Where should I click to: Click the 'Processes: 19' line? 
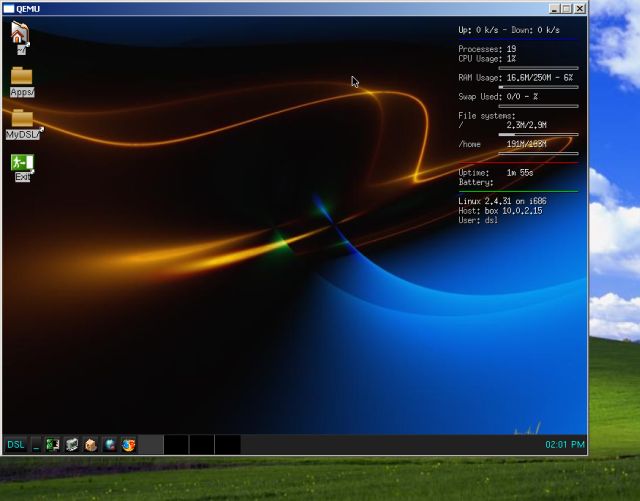[x=487, y=49]
